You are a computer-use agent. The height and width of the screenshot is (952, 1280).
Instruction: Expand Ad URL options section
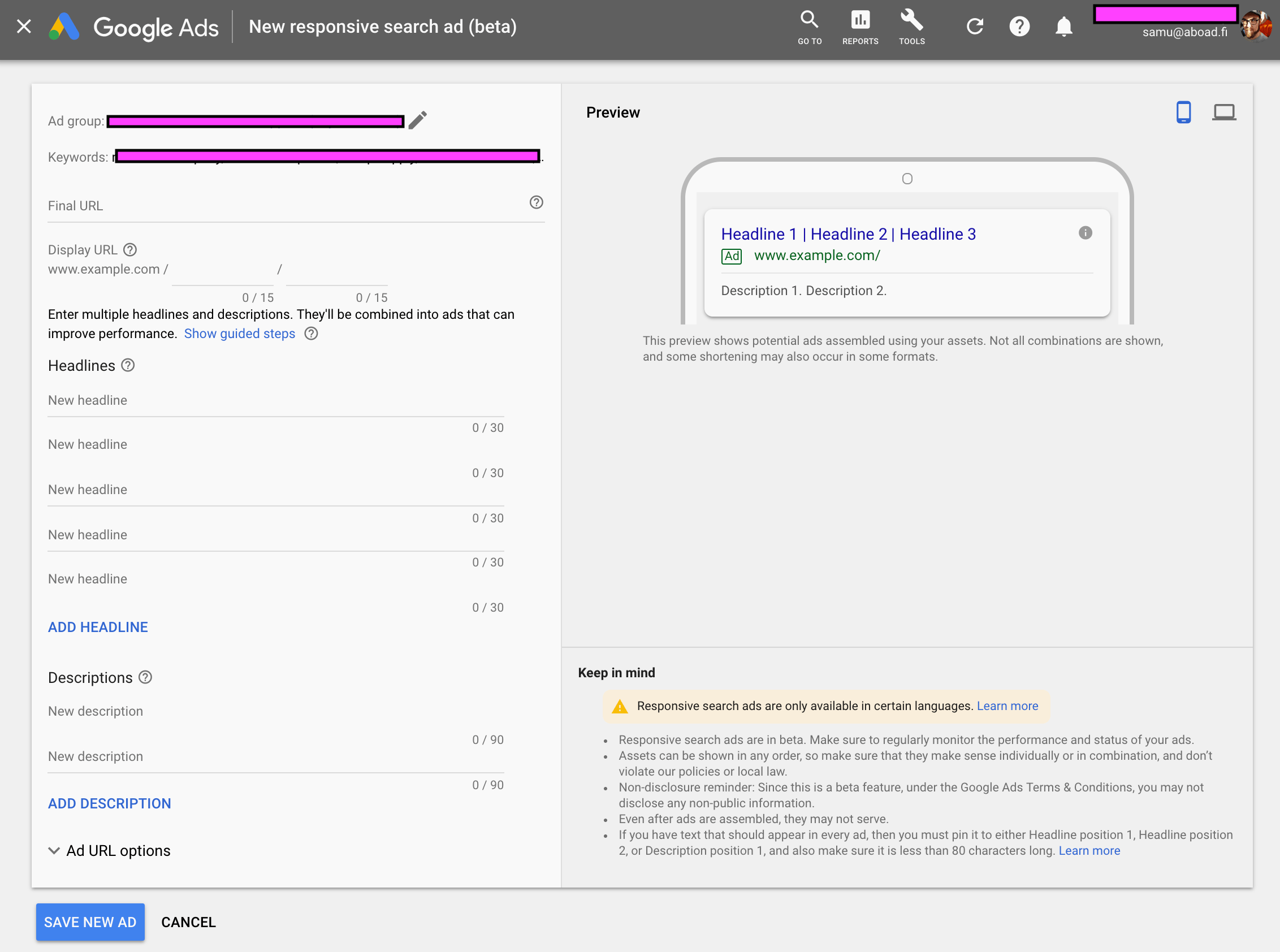[x=110, y=851]
